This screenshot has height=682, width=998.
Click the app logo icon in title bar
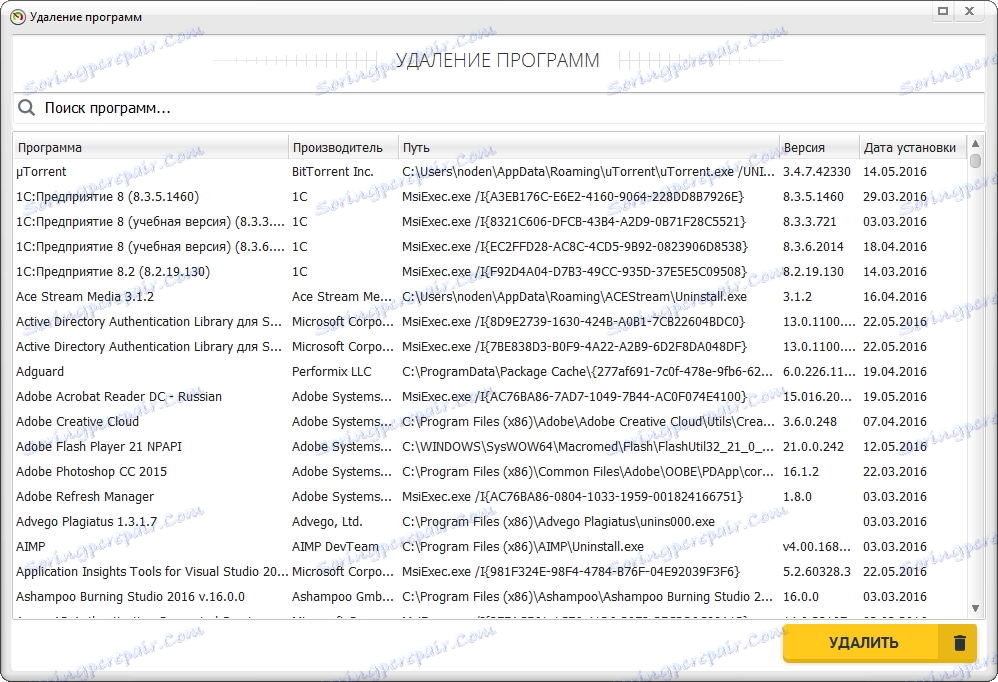(18, 17)
